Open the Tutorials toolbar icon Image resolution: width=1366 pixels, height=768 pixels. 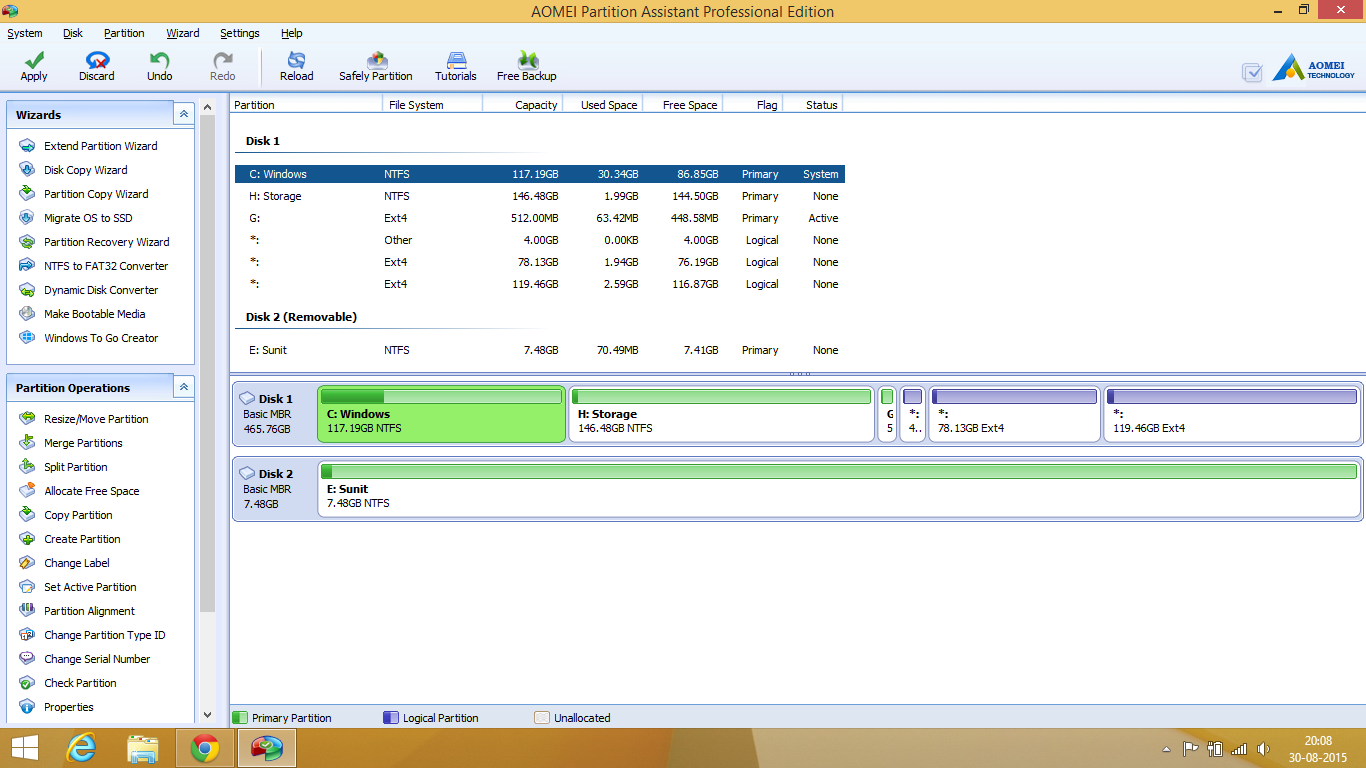point(456,61)
